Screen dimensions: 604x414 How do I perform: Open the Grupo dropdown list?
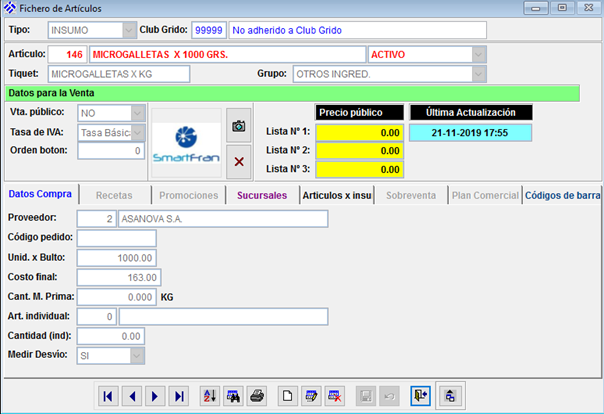[x=478, y=73]
